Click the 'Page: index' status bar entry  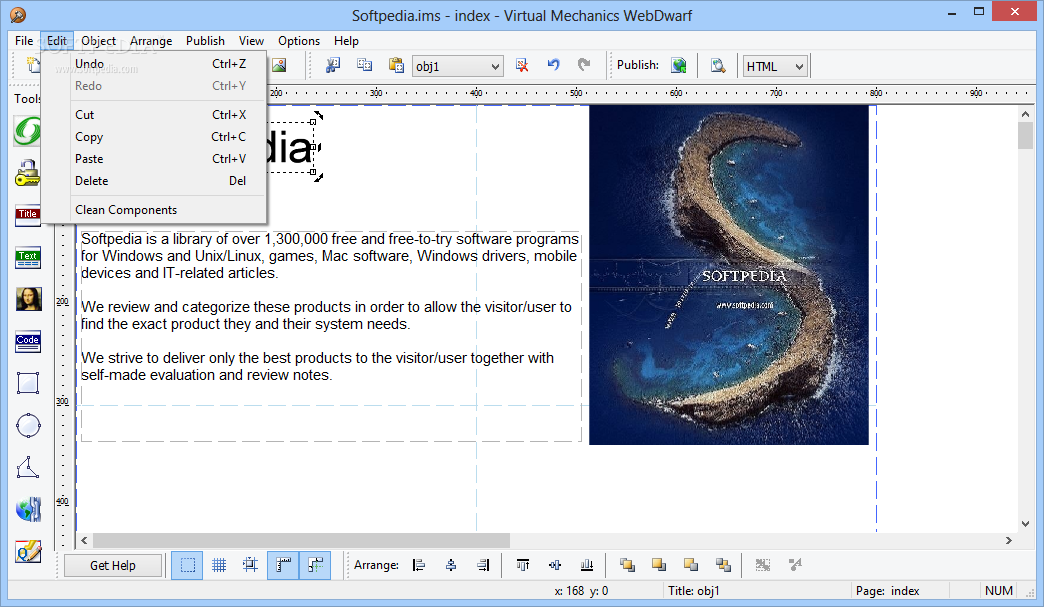(887, 590)
